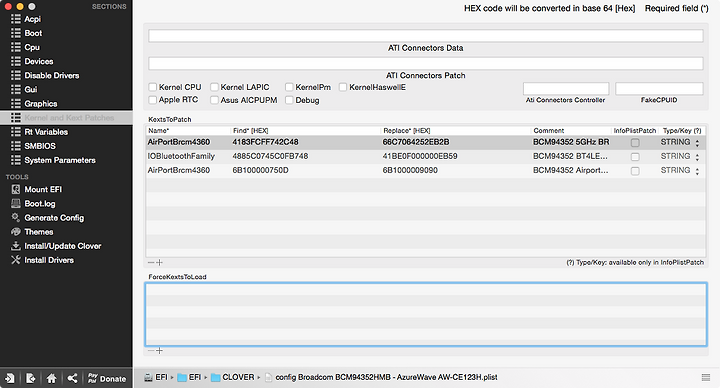Click the import configuration icon in bottom bar
This screenshot has height=388, width=720.
(10, 378)
